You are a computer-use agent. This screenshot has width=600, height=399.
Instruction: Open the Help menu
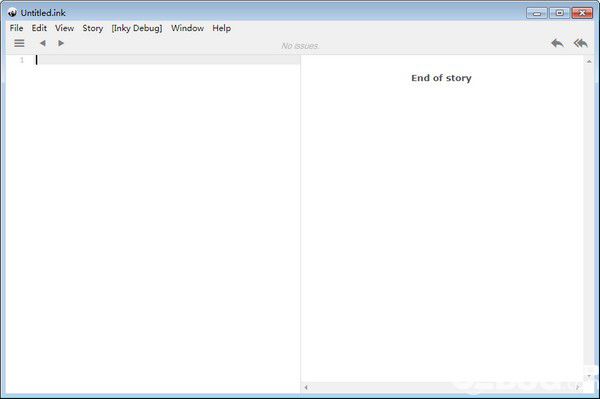[x=222, y=28]
